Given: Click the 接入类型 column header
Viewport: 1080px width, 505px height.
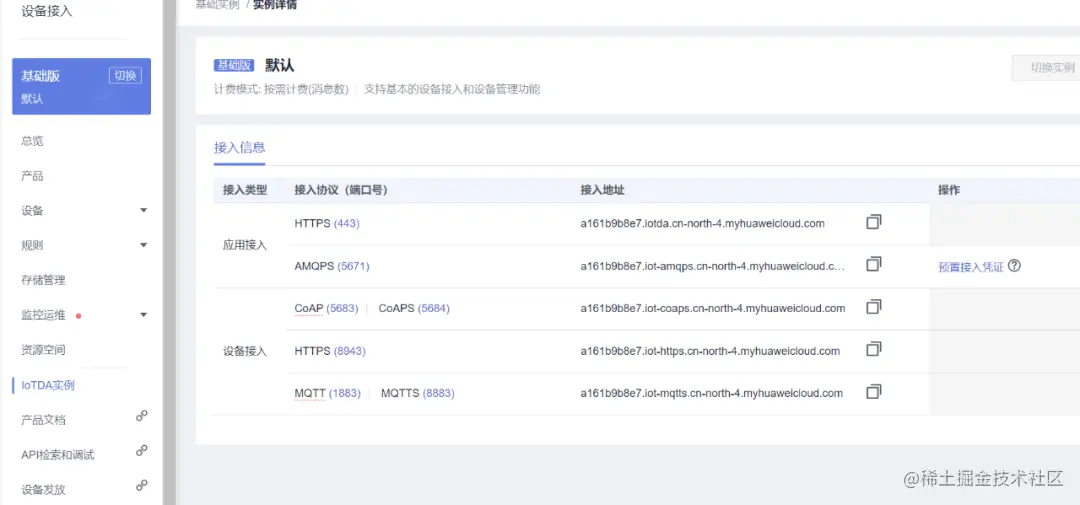Looking at the screenshot, I should coord(245,190).
